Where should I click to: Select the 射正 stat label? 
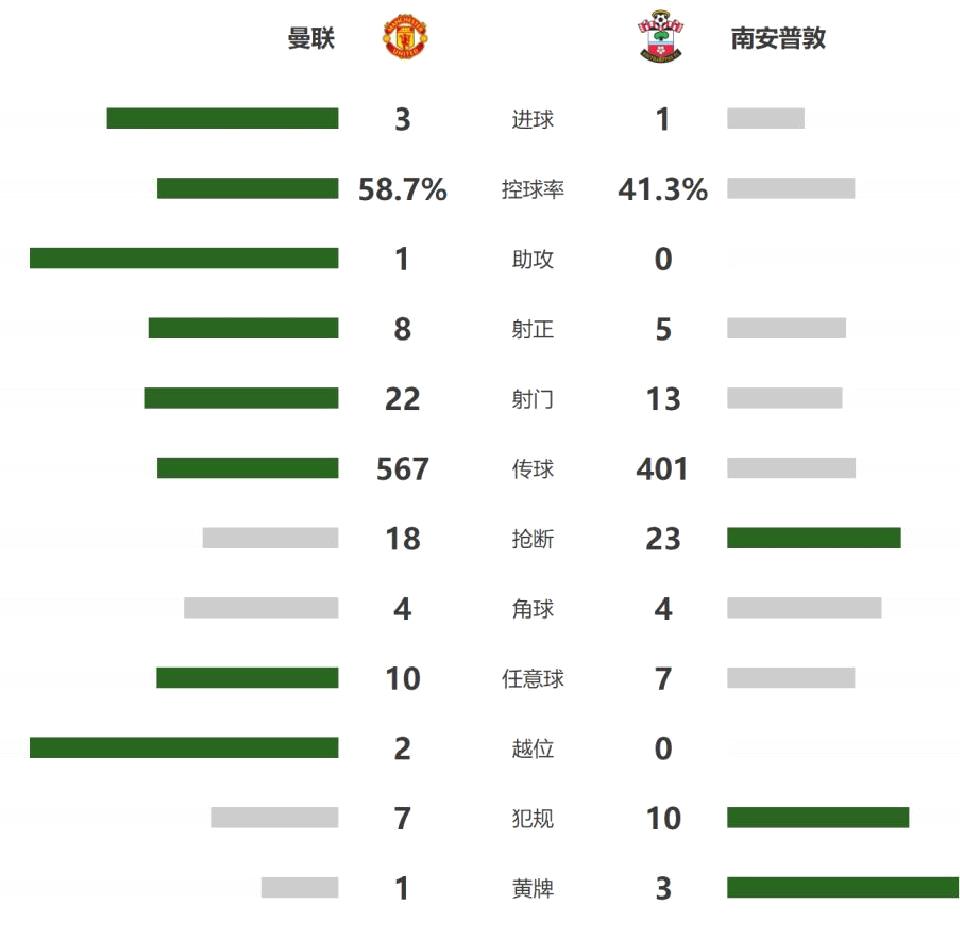point(533,329)
